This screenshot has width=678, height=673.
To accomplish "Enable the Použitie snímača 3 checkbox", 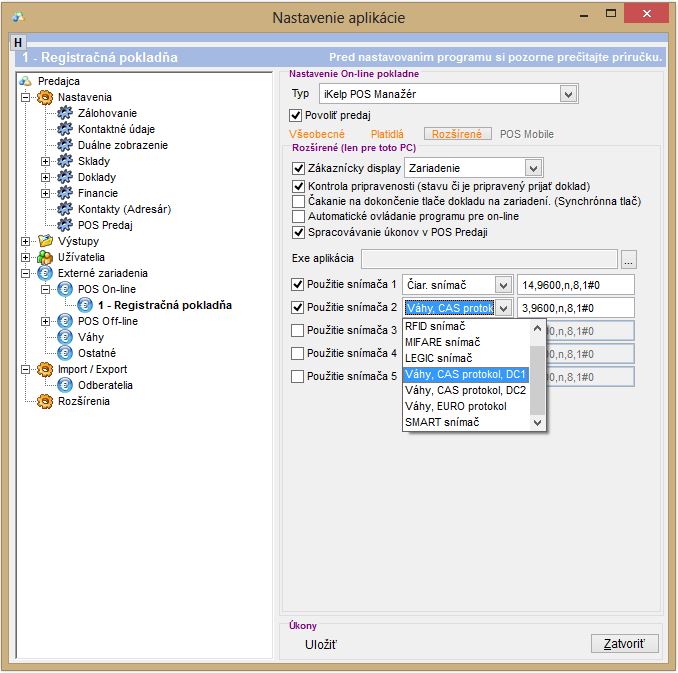I will point(298,330).
